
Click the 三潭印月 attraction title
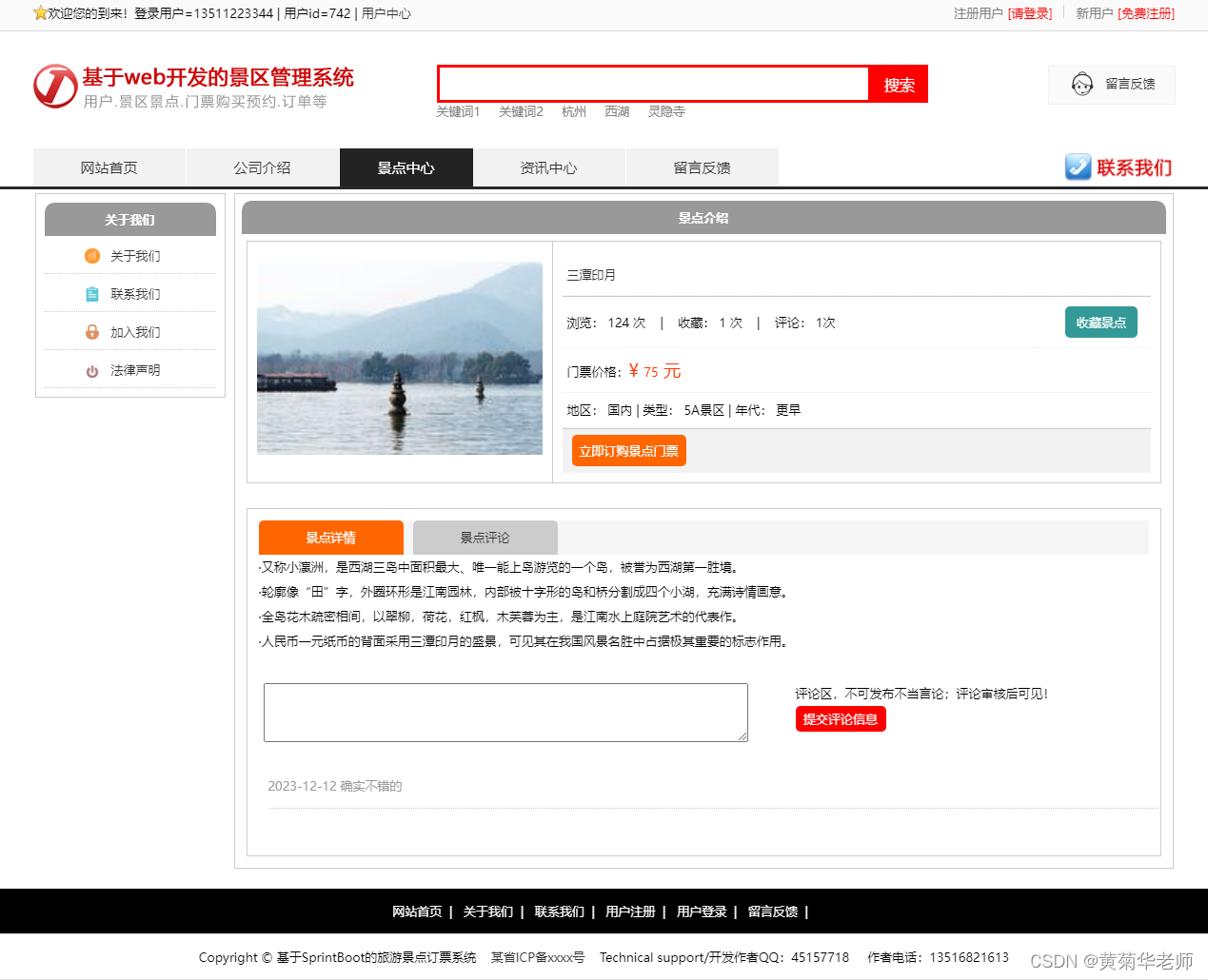(591, 275)
